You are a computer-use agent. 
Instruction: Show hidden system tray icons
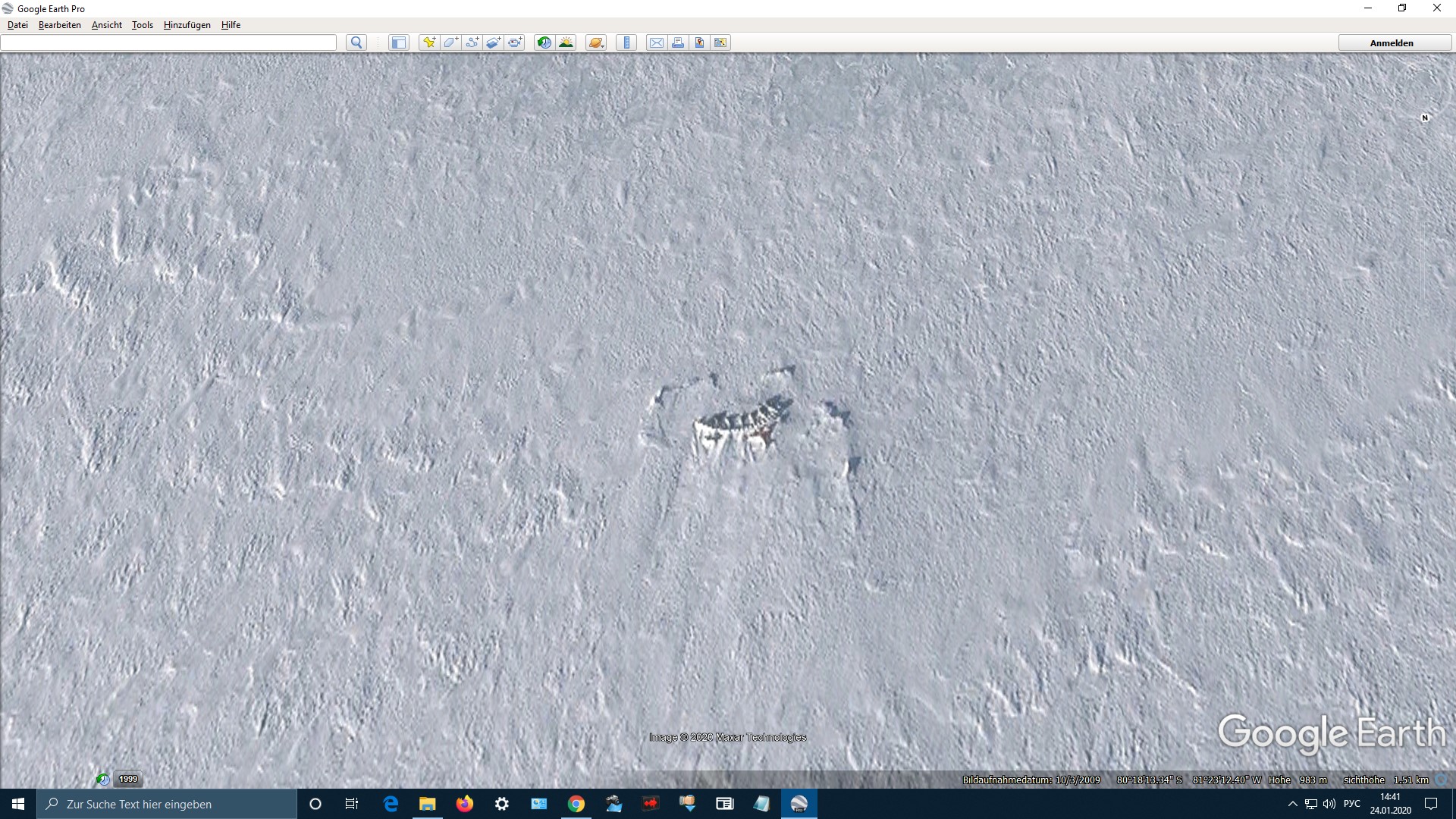pos(1292,804)
